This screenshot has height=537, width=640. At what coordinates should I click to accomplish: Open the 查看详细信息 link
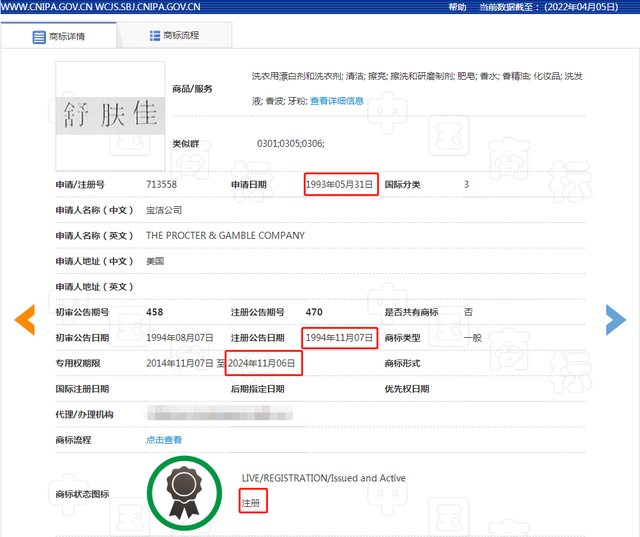pos(337,101)
